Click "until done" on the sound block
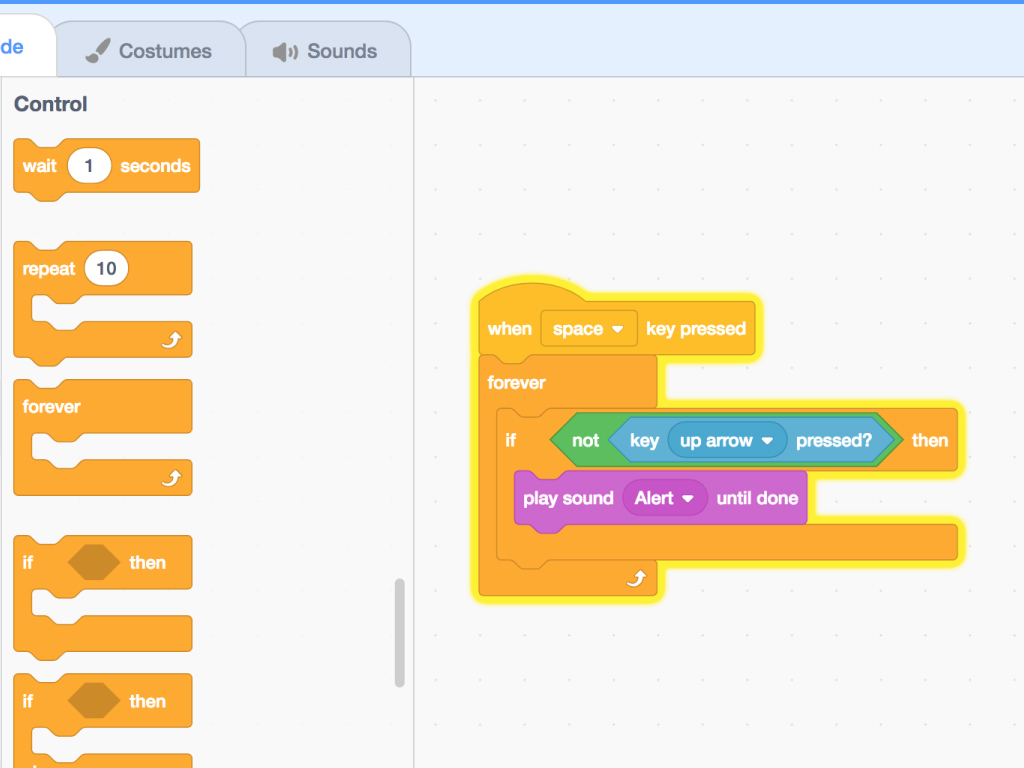This screenshot has height=768, width=1024. tap(758, 498)
